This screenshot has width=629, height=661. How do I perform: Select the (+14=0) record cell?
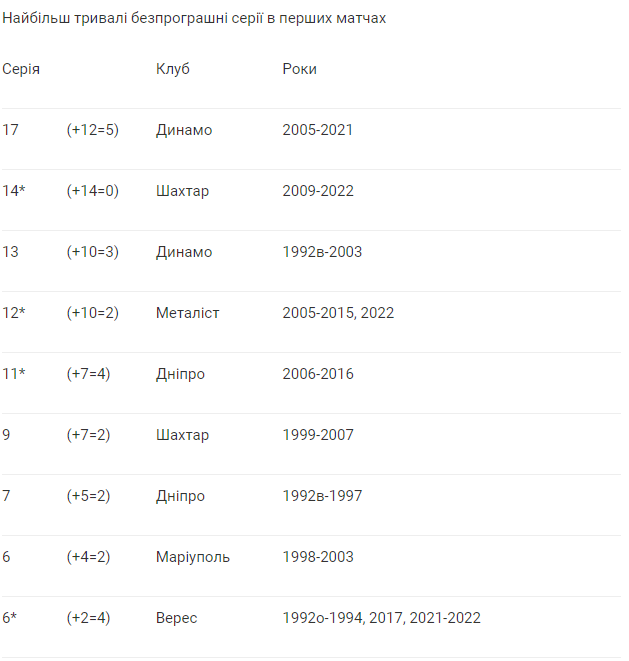pos(93,191)
